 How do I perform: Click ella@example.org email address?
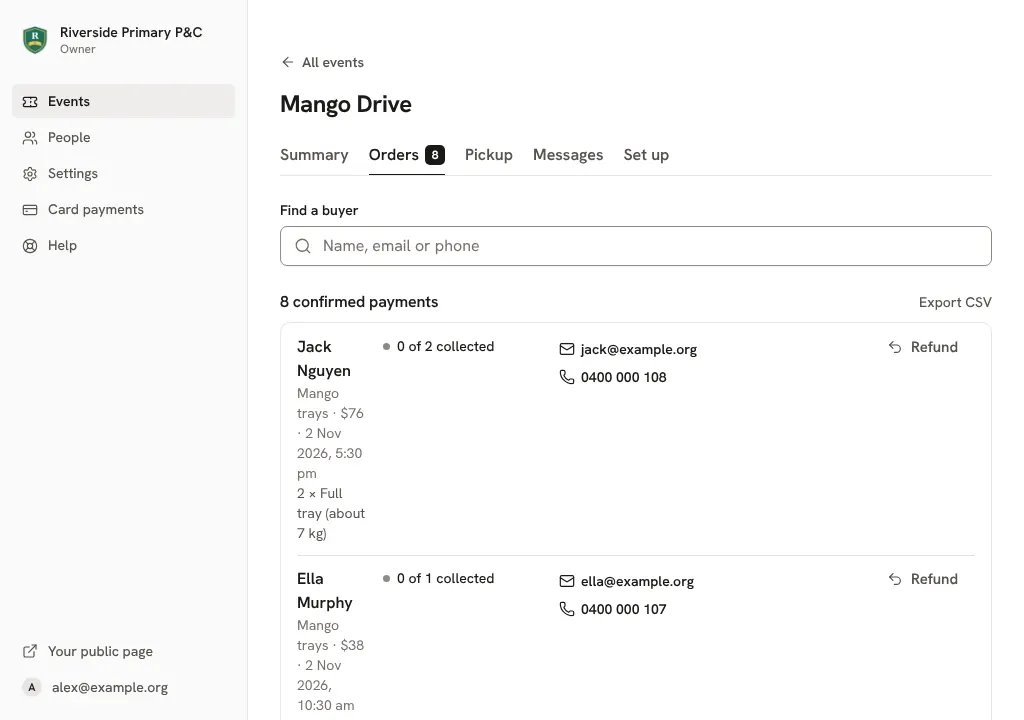pos(637,581)
